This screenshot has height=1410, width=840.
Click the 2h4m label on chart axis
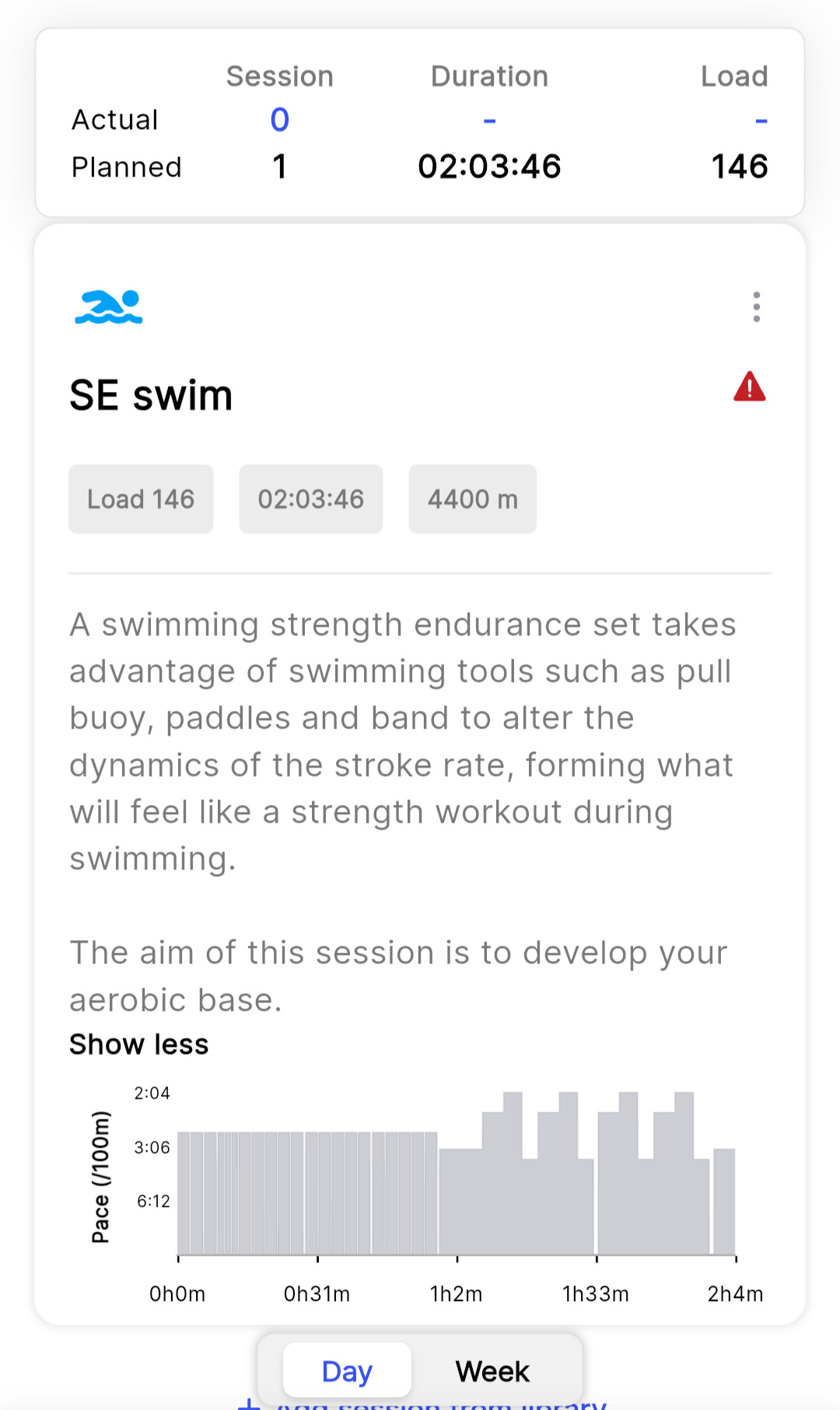[735, 1293]
